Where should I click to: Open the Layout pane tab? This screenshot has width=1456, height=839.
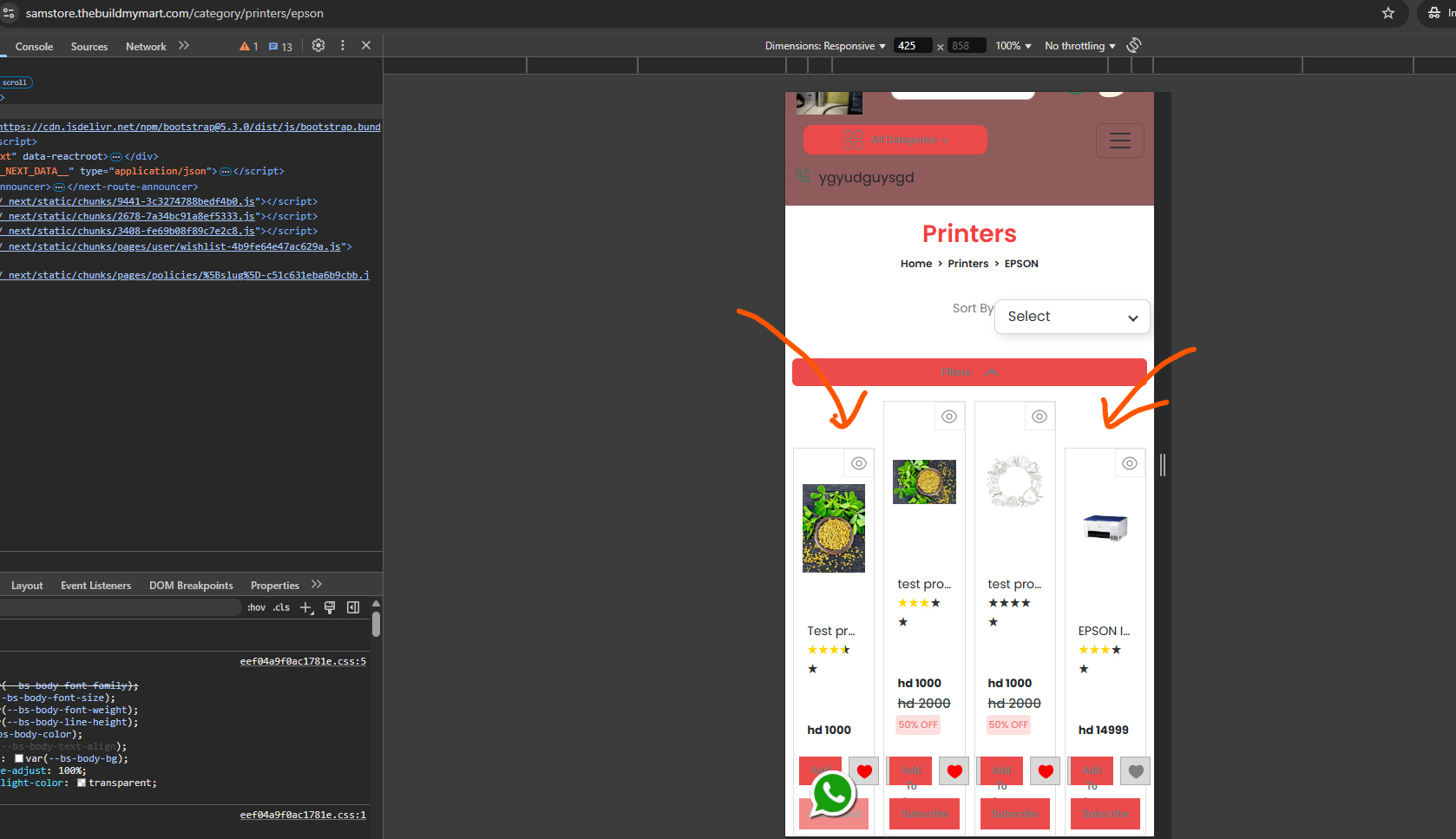[x=27, y=586]
